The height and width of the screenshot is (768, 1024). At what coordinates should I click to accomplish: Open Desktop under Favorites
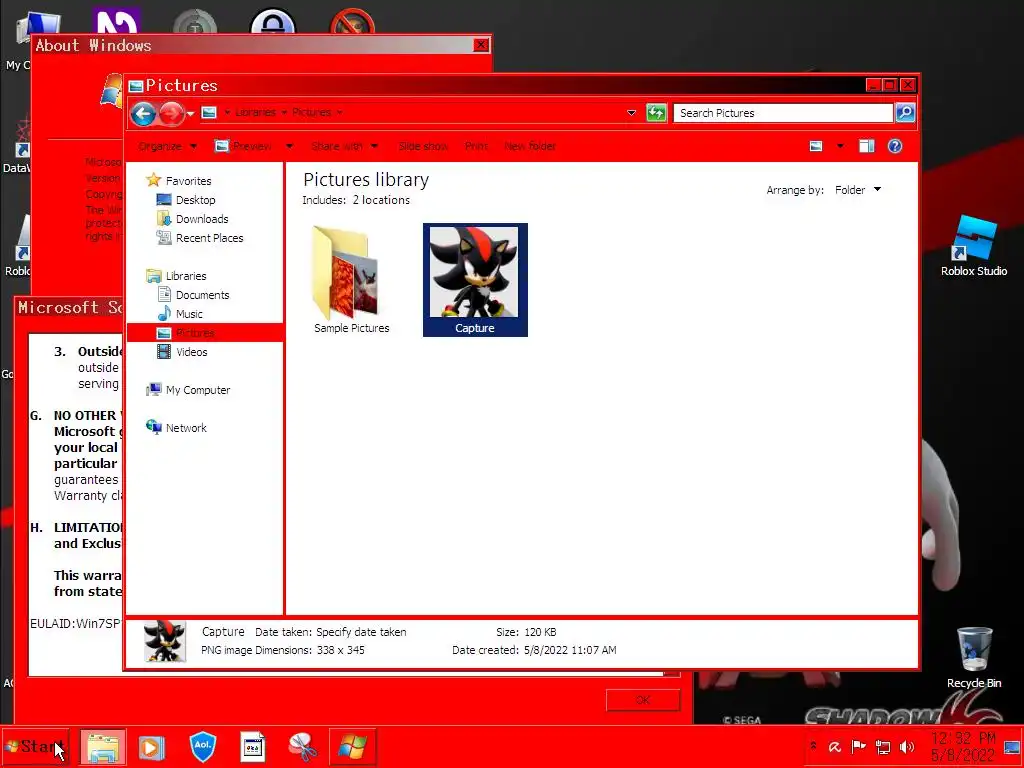pos(195,200)
